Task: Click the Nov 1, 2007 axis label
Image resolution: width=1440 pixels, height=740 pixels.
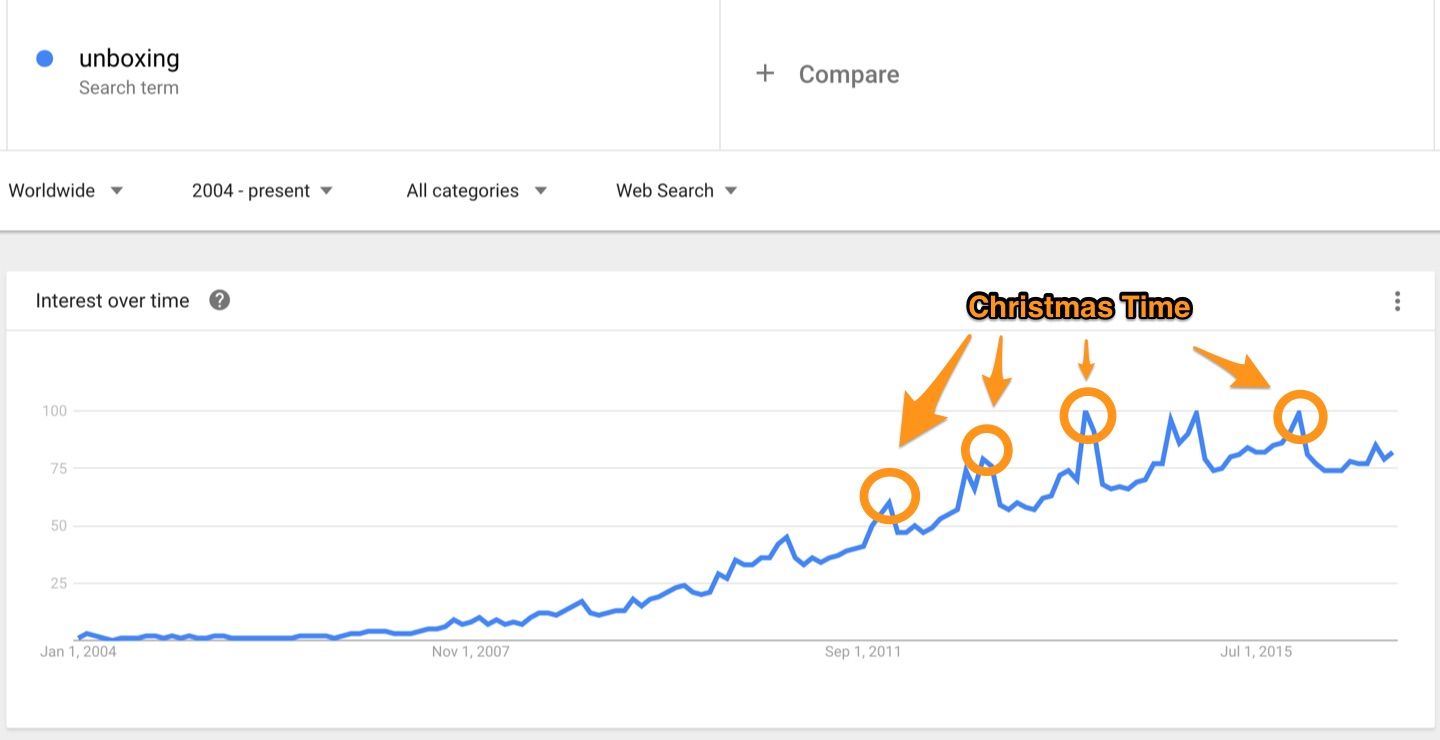Action: (470, 652)
